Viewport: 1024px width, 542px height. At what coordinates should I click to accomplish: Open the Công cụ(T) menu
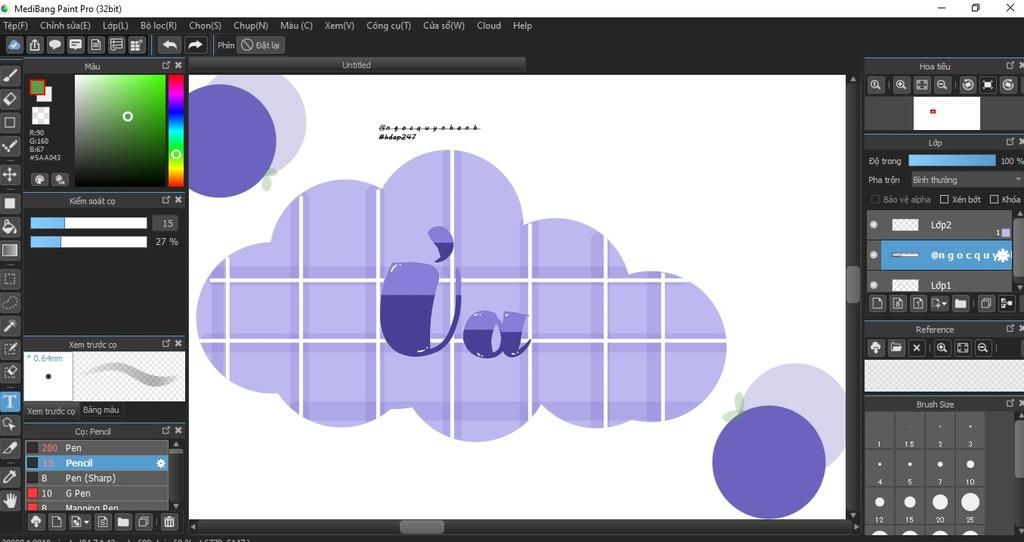[389, 25]
